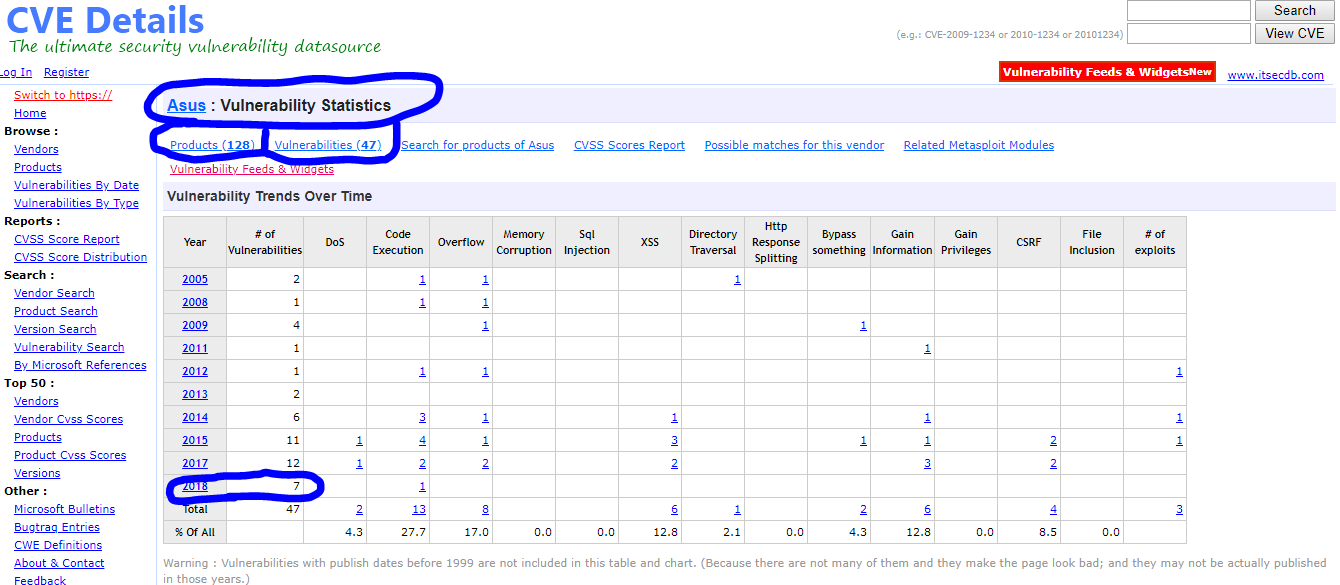Open CVSS Score Distribution report
Viewport: 1340px width, 585px height.
tap(80, 257)
